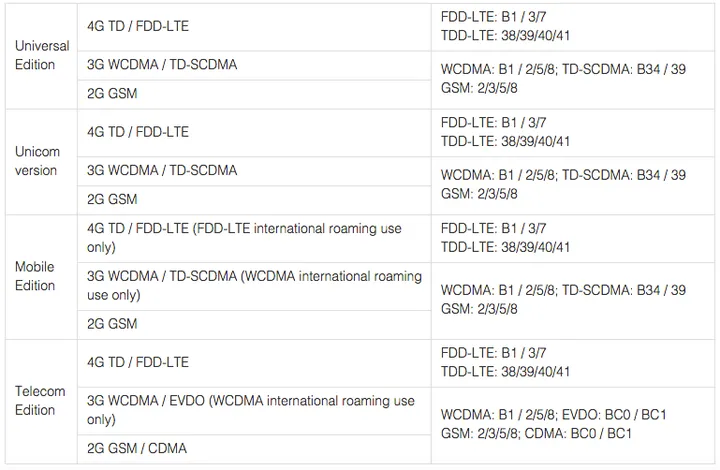720x470 pixels.
Task: Select the Telecom Edition row label
Action: pyautogui.click(x=40, y=400)
